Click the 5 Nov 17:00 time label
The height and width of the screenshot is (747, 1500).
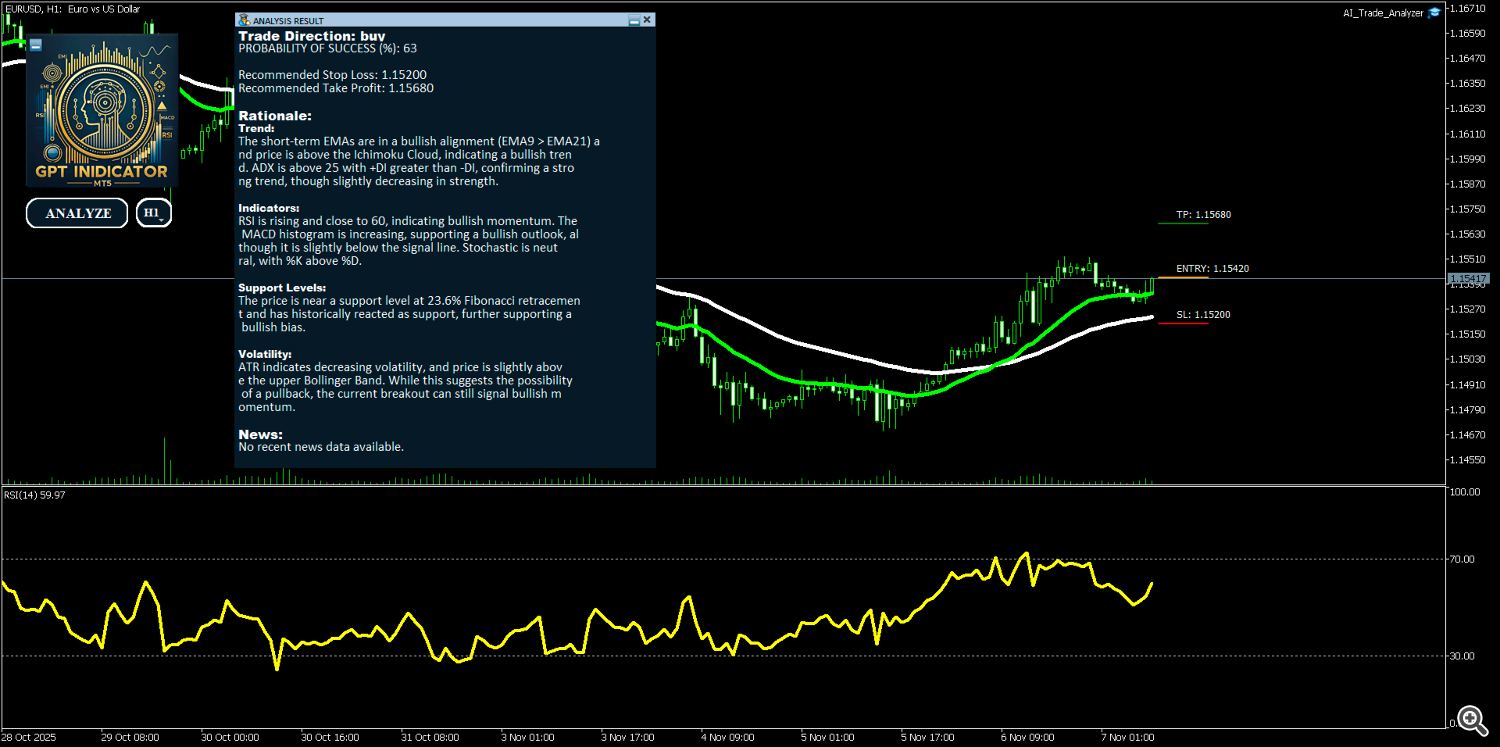pyautogui.click(x=929, y=738)
